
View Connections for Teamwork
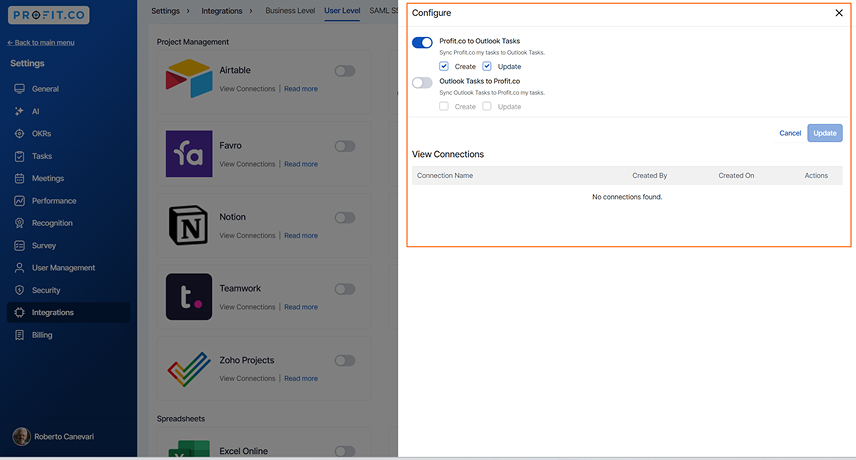click(247, 307)
